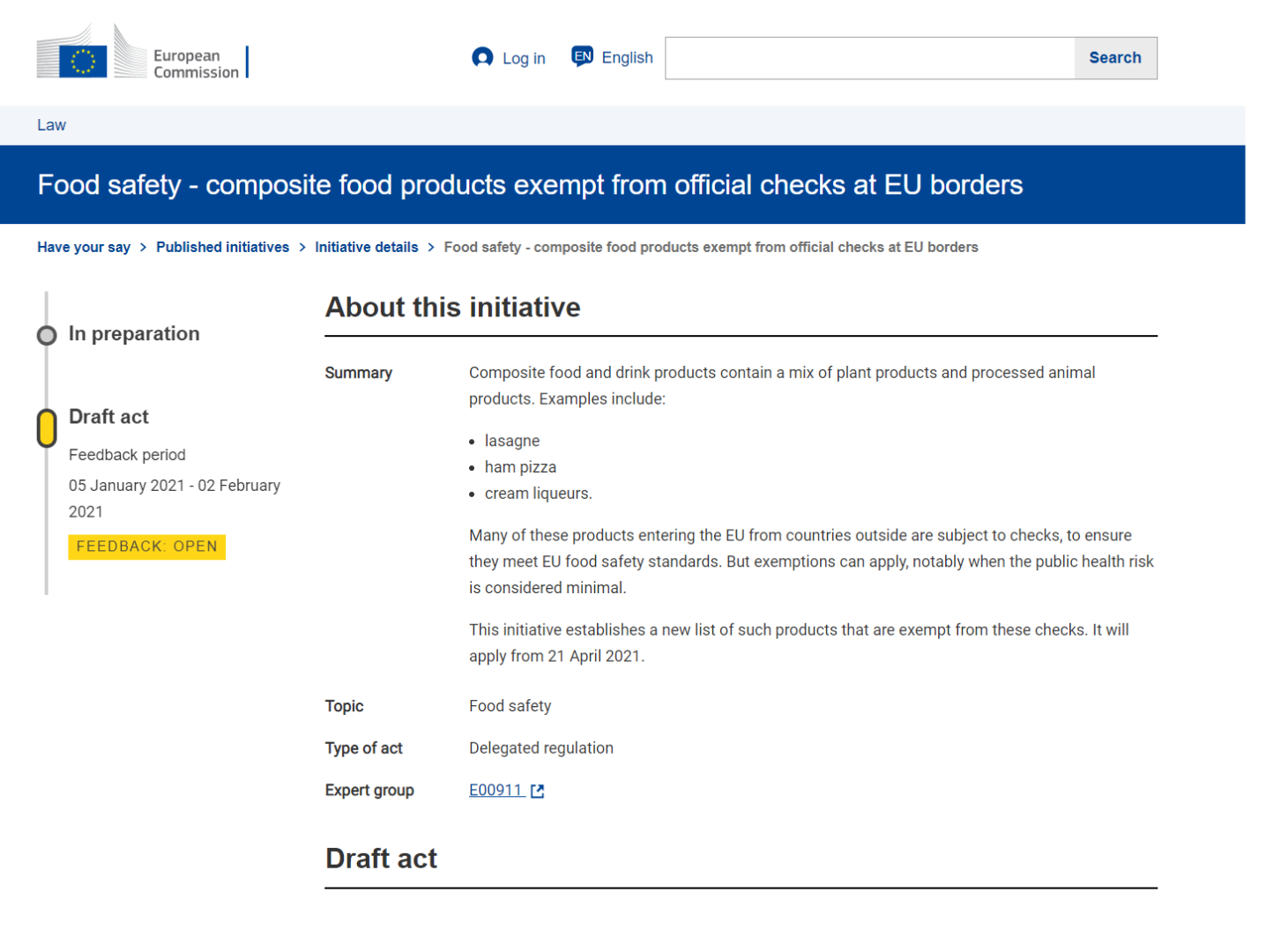Screen dimensions: 1281x952
Task: Click the EN speech bubble language icon
Action: (x=582, y=56)
